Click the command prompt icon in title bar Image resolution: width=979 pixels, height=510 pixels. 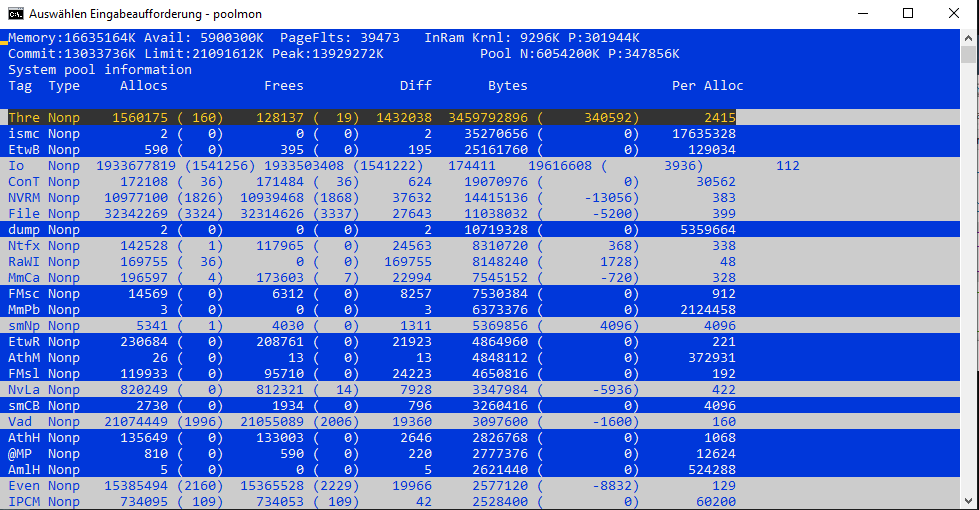pyautogui.click(x=16, y=14)
